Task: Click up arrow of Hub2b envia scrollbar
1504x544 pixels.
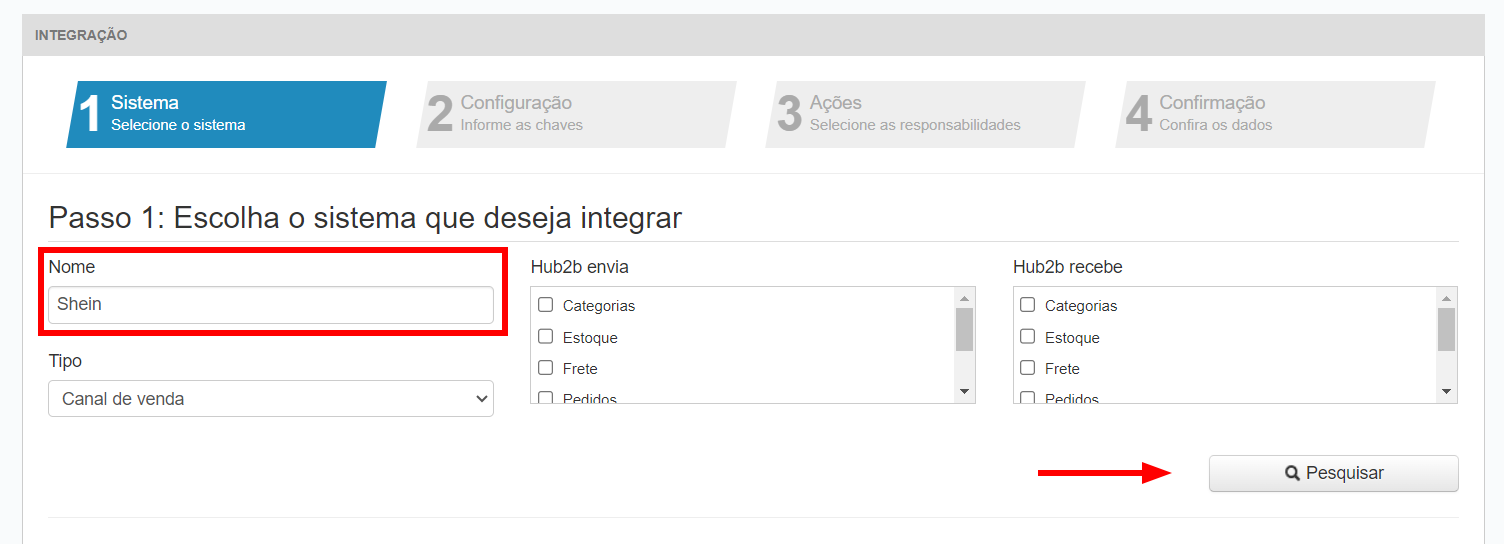Action: pos(964,298)
